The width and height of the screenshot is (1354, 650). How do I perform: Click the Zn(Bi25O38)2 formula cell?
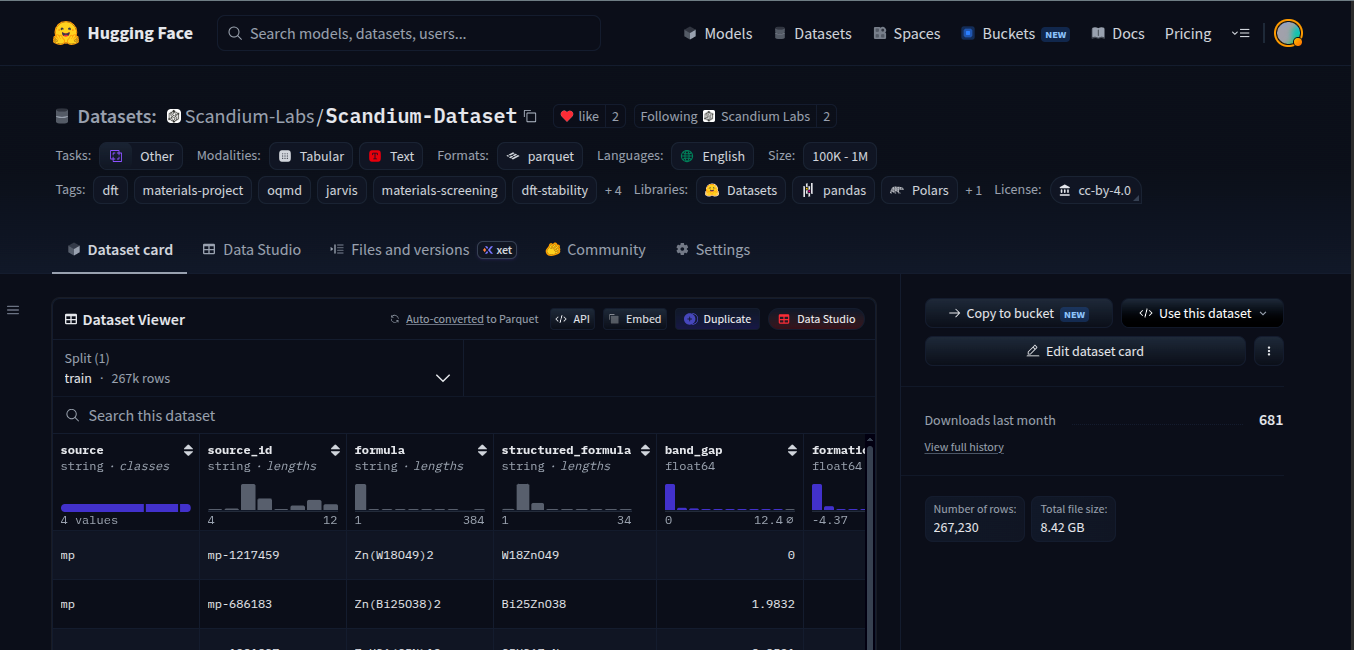pos(419,604)
